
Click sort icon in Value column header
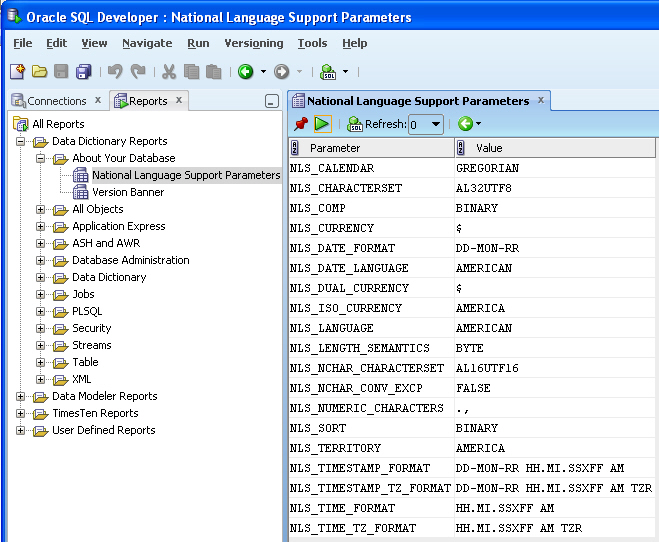(x=461, y=148)
